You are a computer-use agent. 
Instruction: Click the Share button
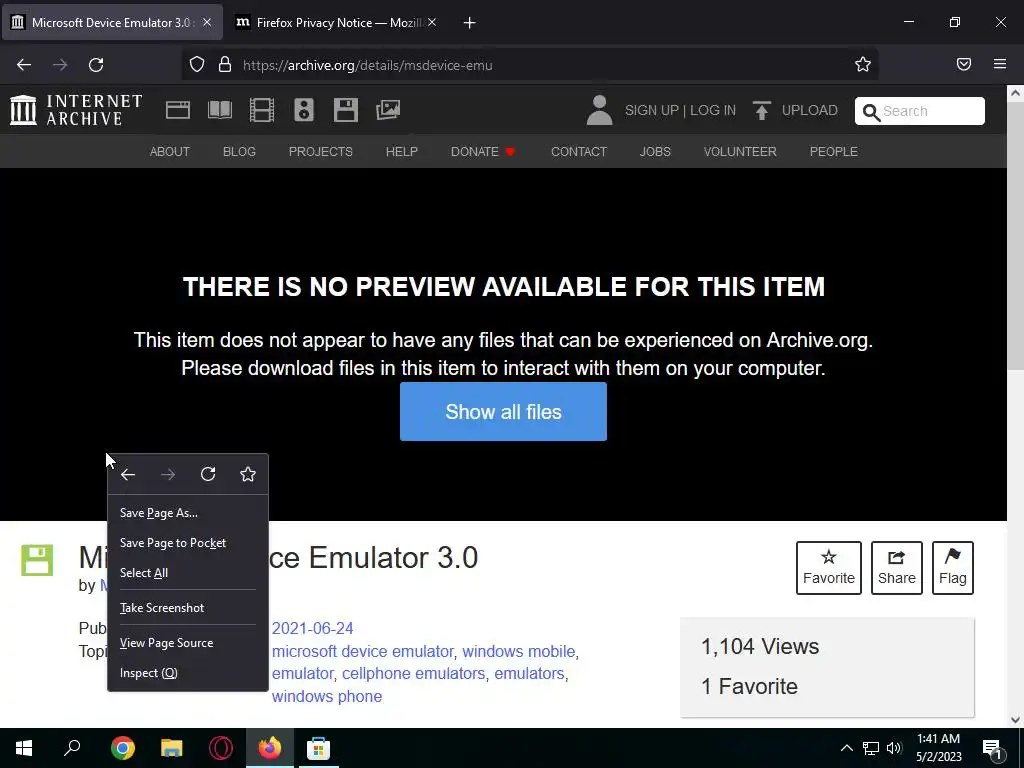click(897, 568)
